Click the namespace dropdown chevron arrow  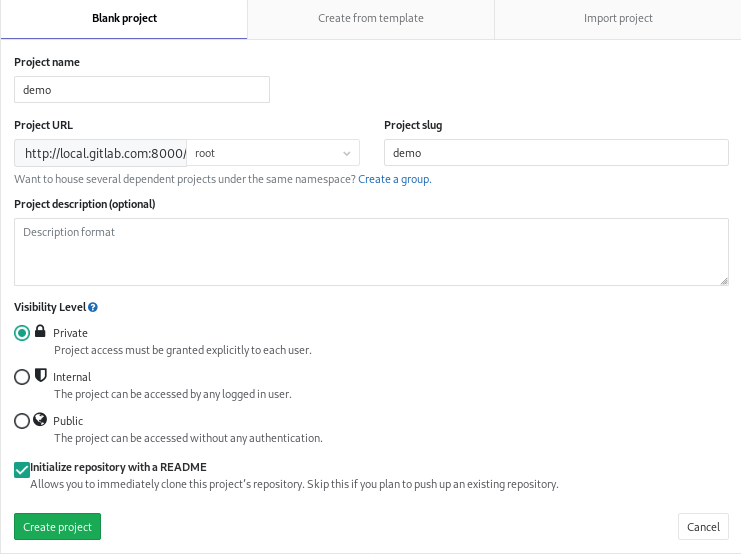[x=347, y=153]
